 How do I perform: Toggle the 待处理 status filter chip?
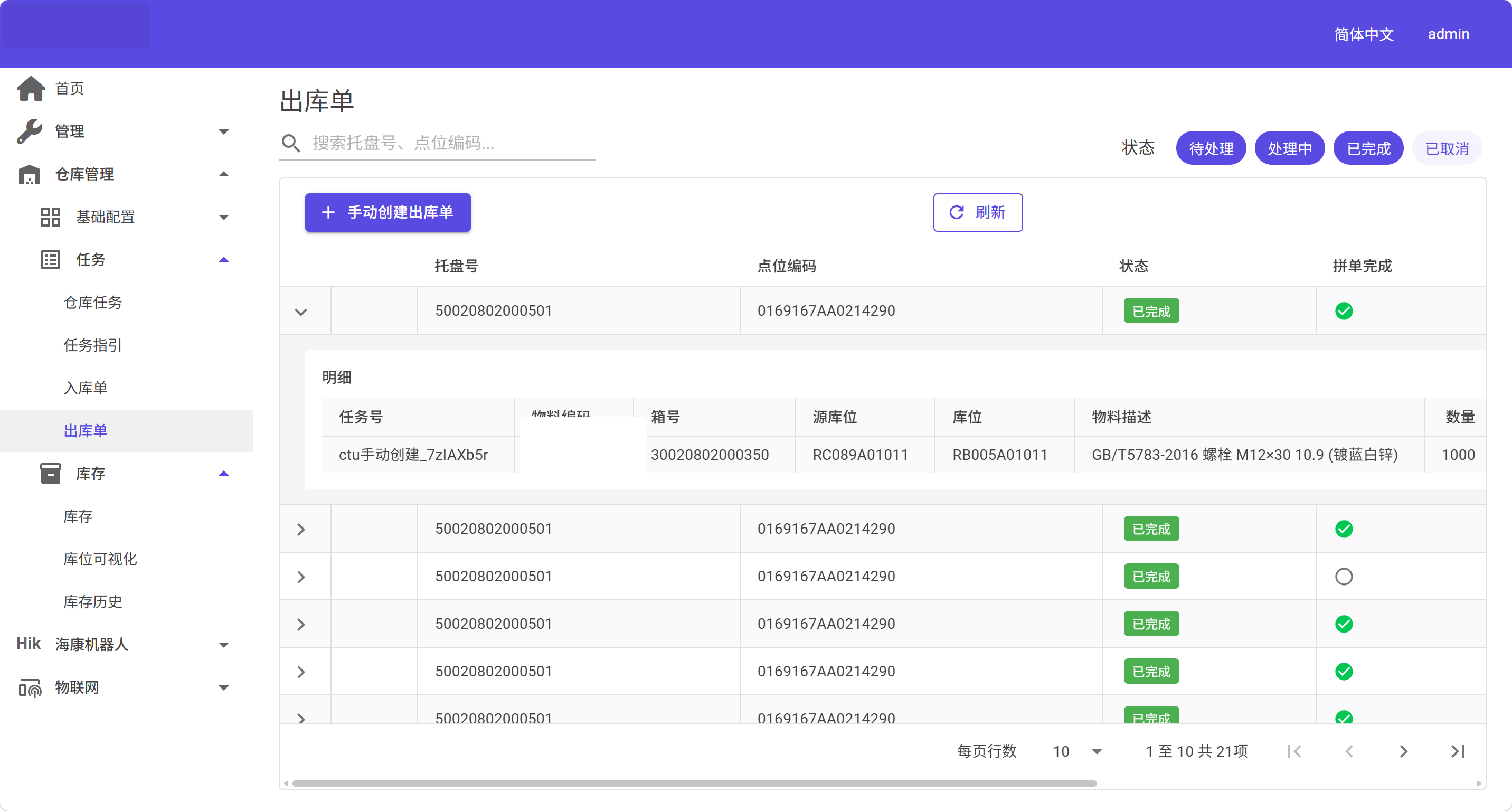(1211, 148)
